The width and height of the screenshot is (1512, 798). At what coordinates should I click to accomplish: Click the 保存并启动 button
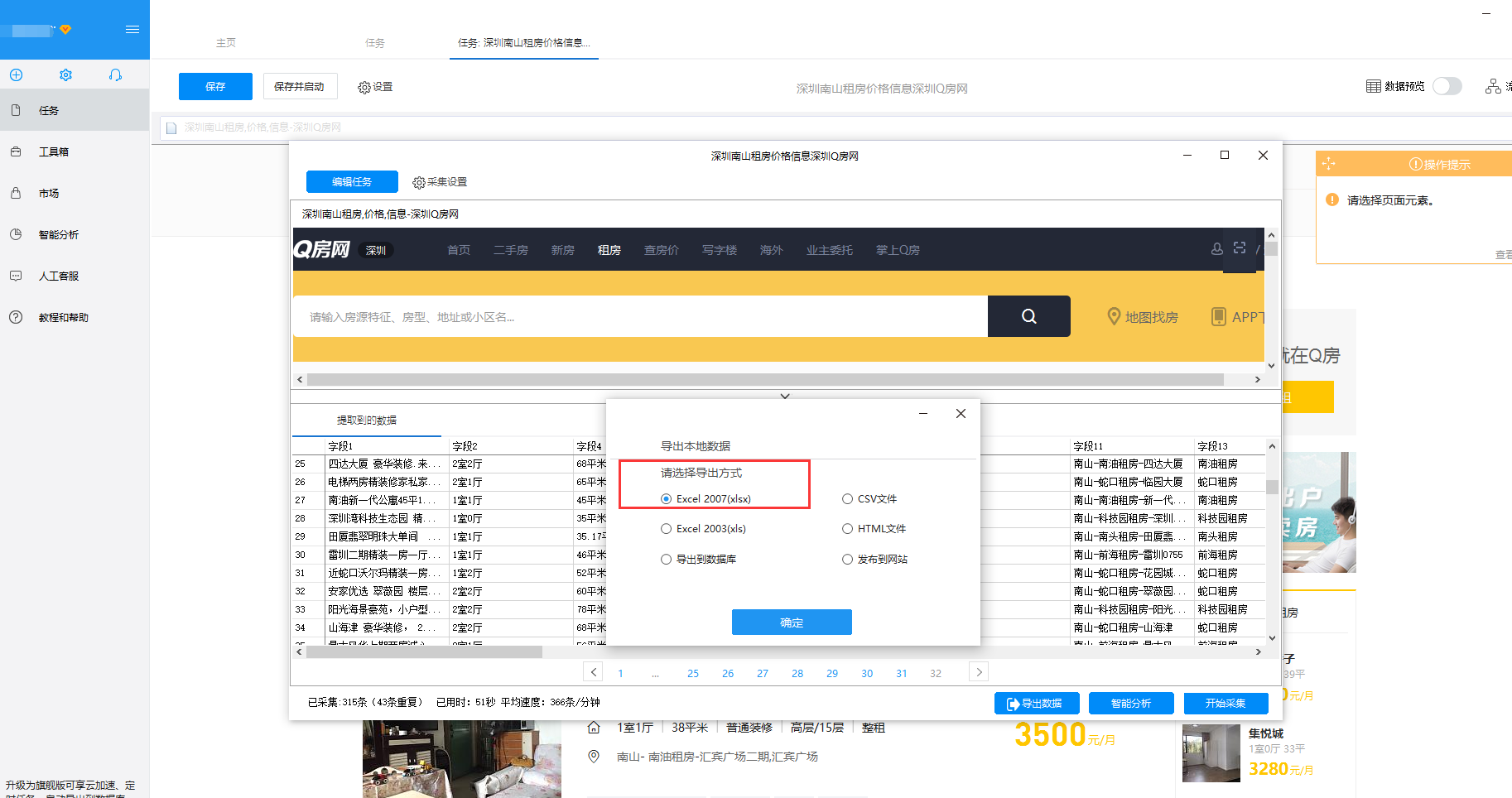(x=300, y=86)
